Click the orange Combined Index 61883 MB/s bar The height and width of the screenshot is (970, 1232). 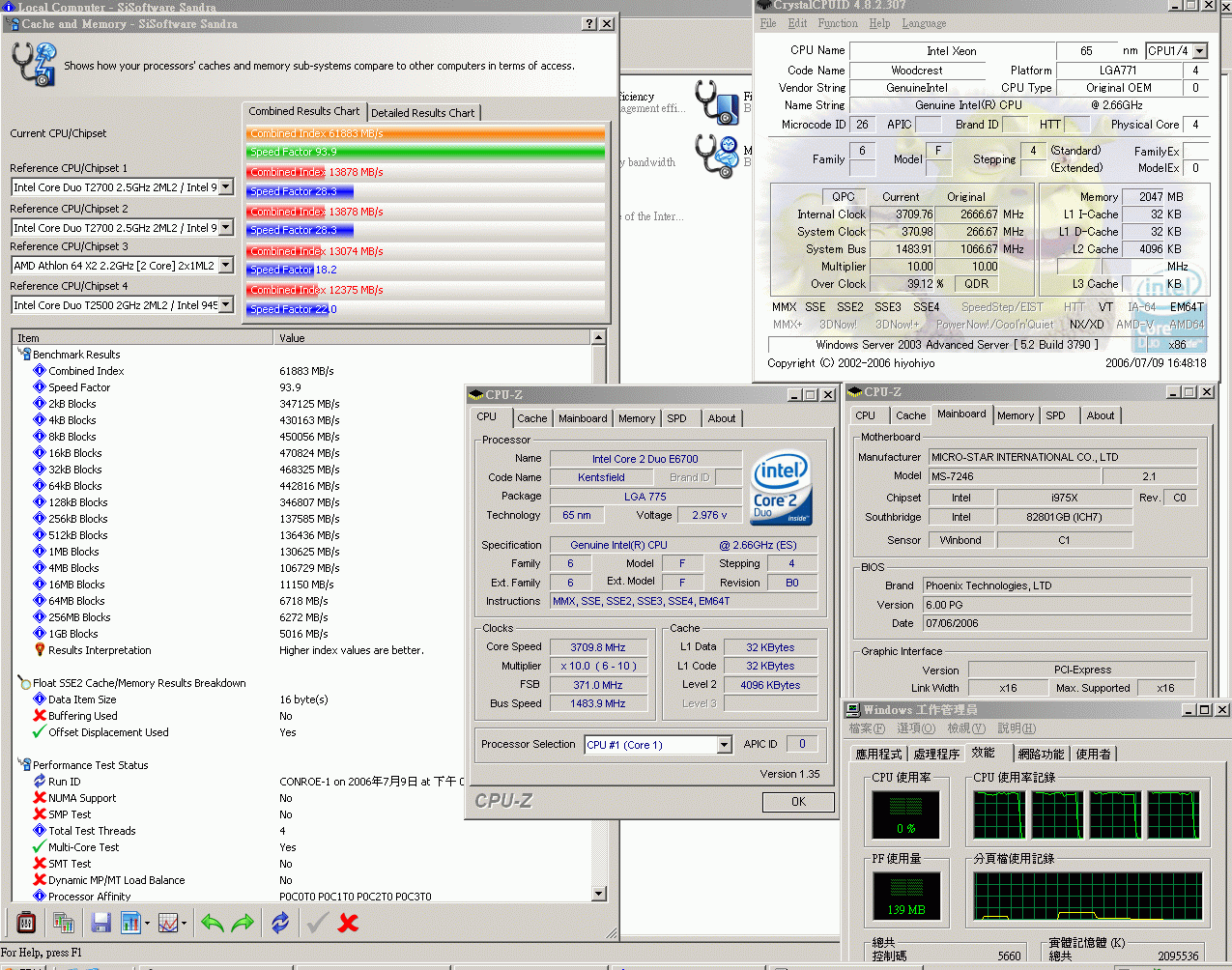click(x=425, y=133)
